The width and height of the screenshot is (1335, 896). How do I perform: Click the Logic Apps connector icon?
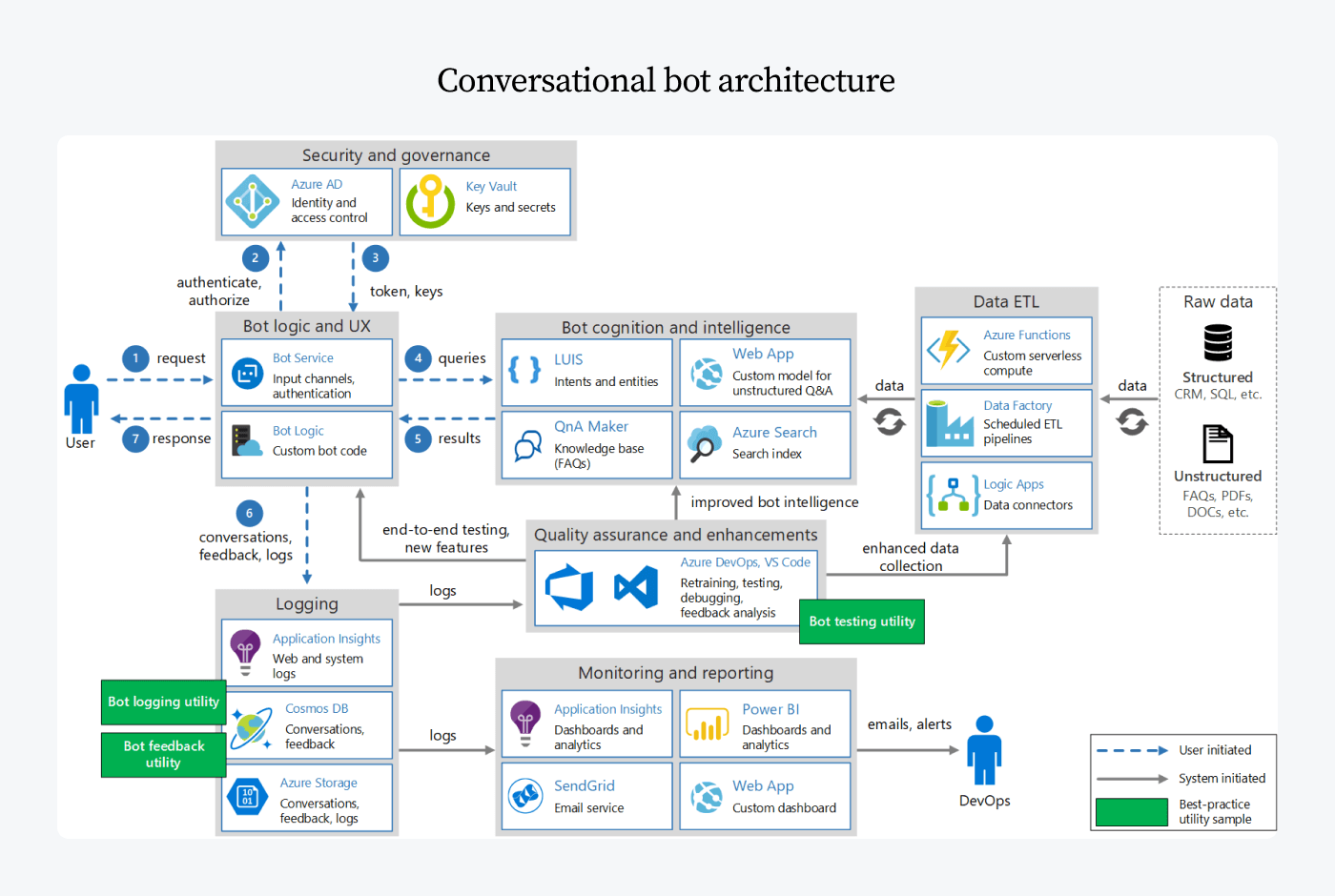pos(952,495)
